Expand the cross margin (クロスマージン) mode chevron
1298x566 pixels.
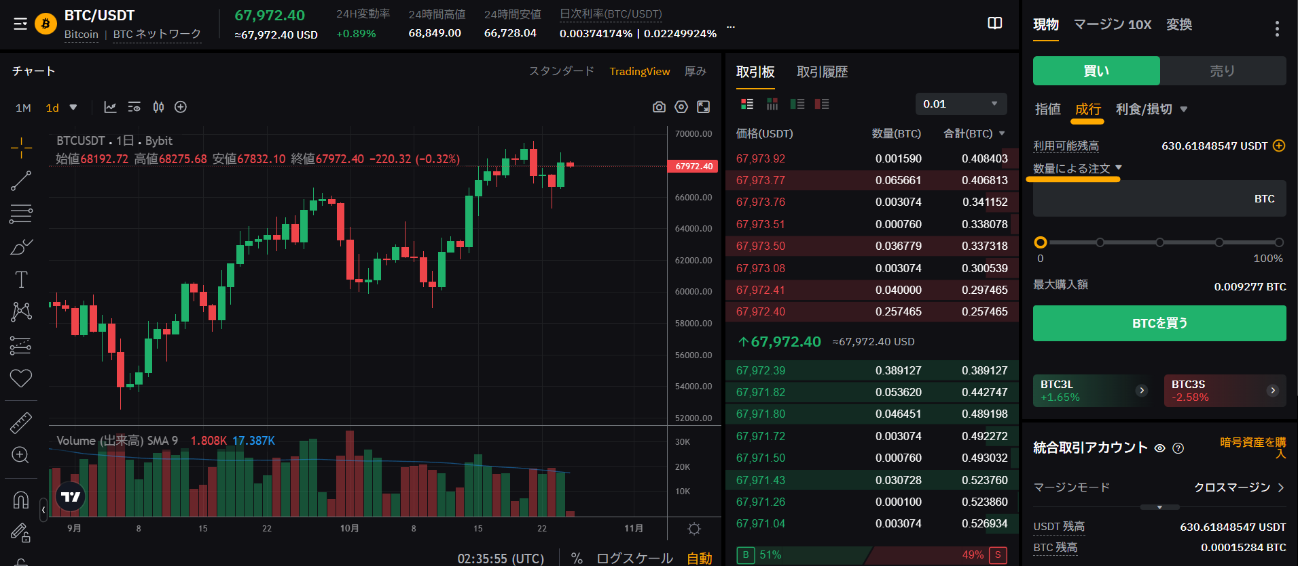tap(1281, 488)
